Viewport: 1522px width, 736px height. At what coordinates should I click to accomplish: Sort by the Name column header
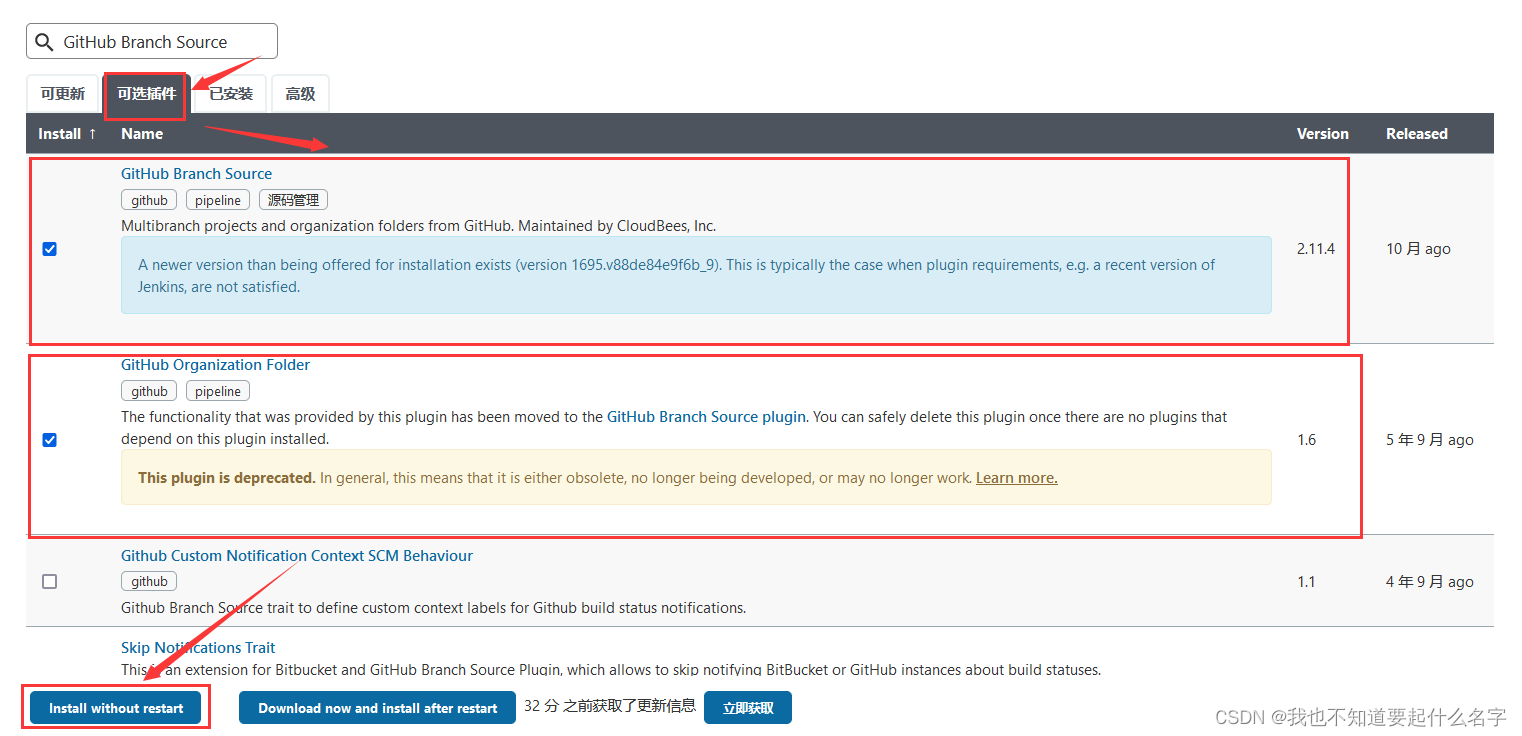coord(142,133)
